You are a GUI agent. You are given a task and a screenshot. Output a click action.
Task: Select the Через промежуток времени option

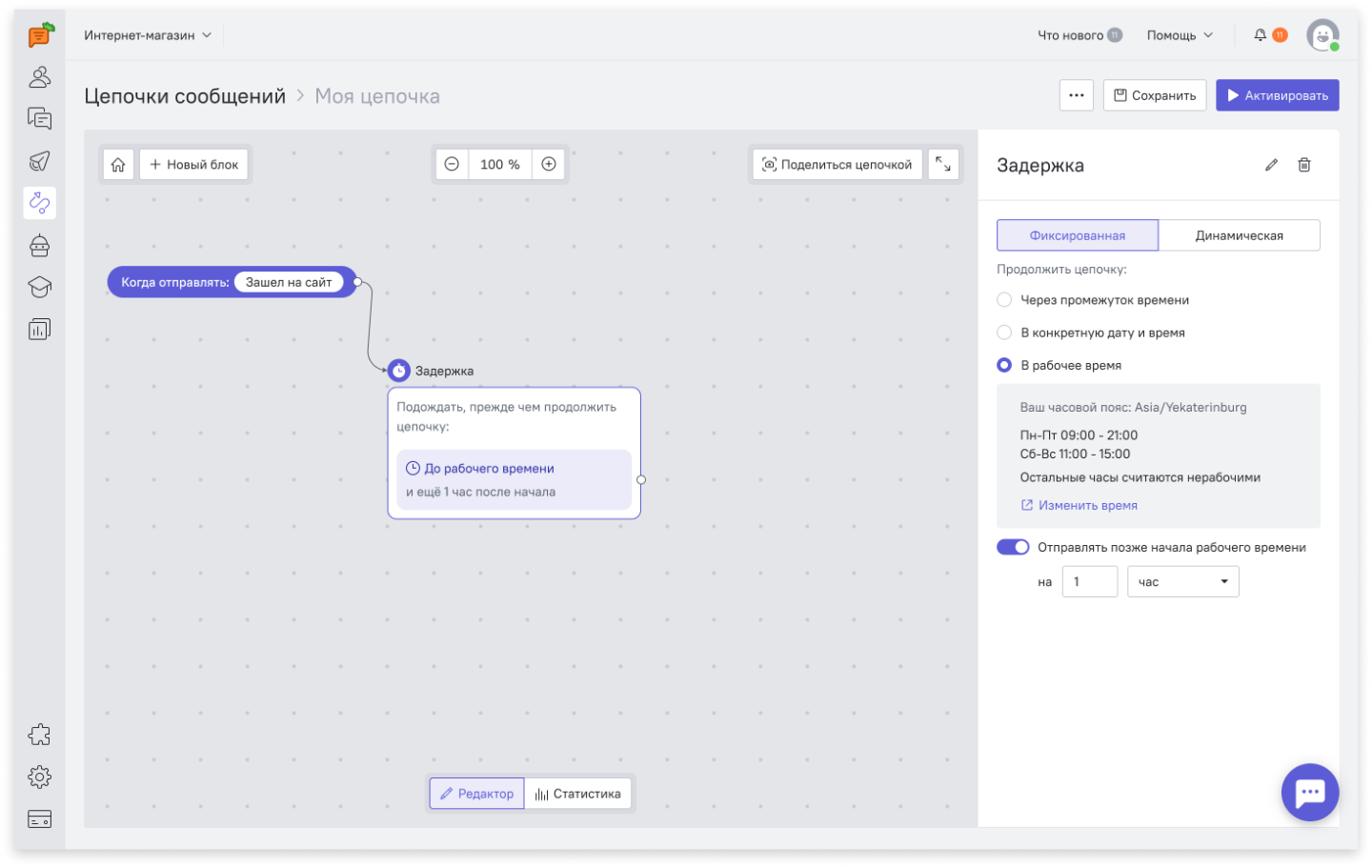[1004, 300]
